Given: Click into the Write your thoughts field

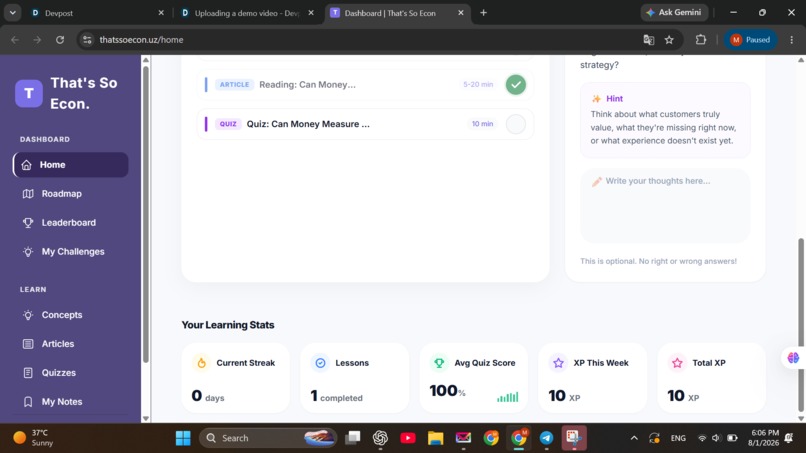Looking at the screenshot, I should (x=665, y=205).
